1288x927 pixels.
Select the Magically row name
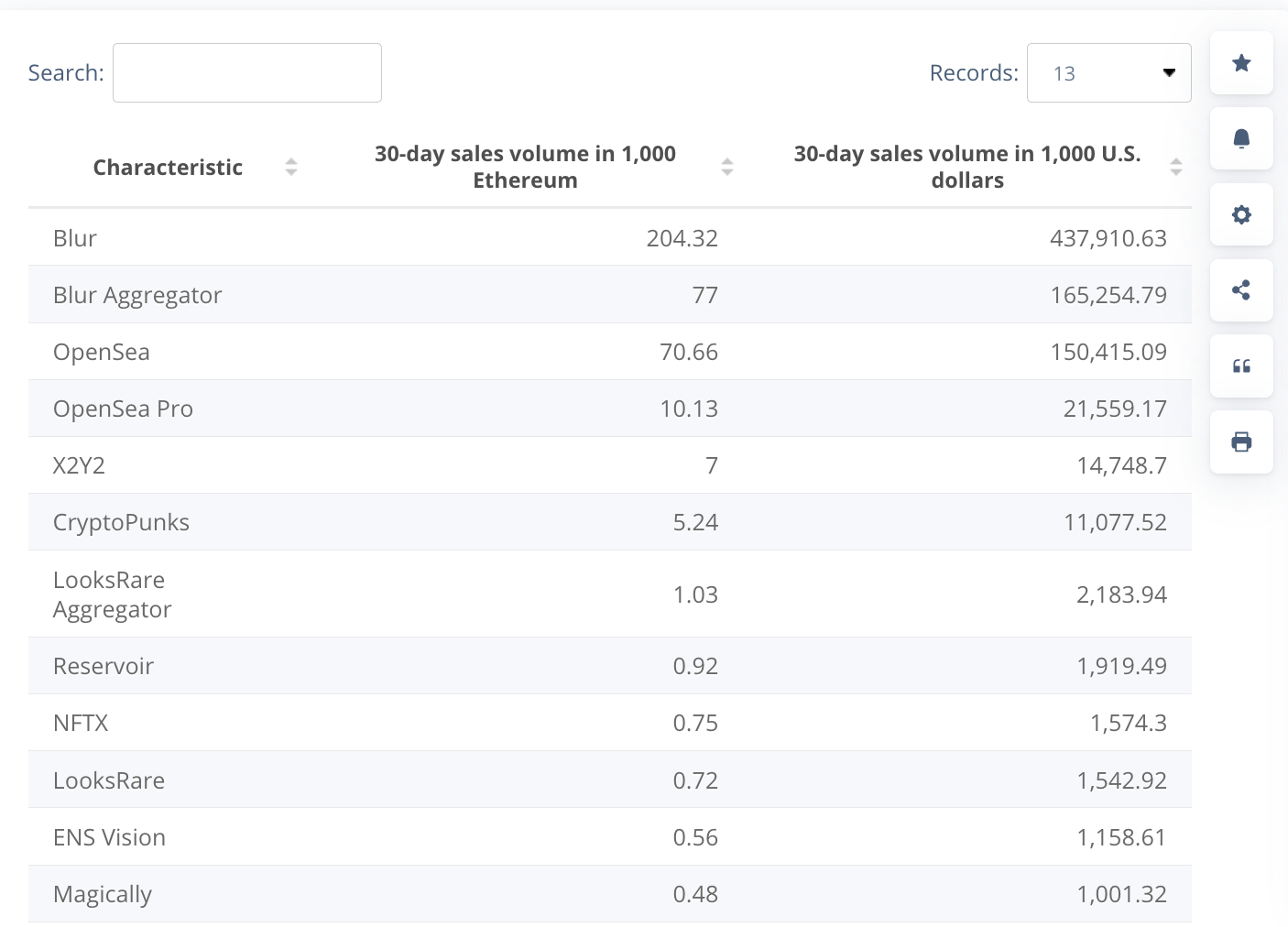(x=103, y=895)
